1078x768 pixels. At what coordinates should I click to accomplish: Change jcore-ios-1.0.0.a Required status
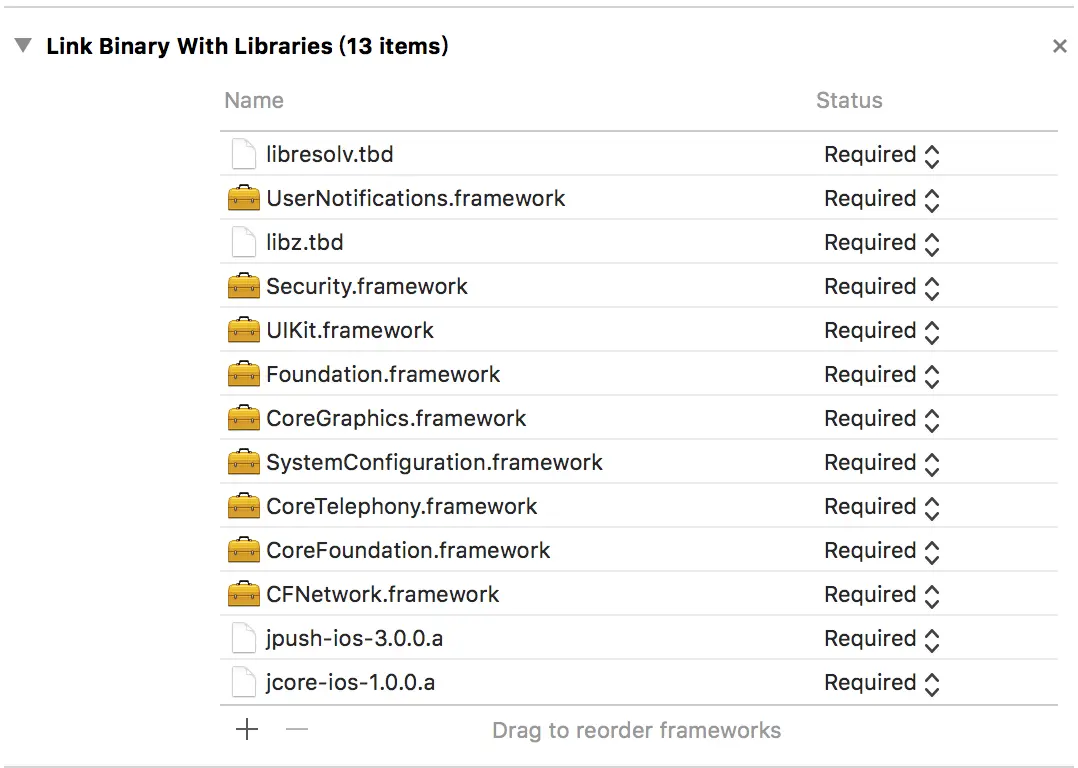pyautogui.click(x=882, y=683)
